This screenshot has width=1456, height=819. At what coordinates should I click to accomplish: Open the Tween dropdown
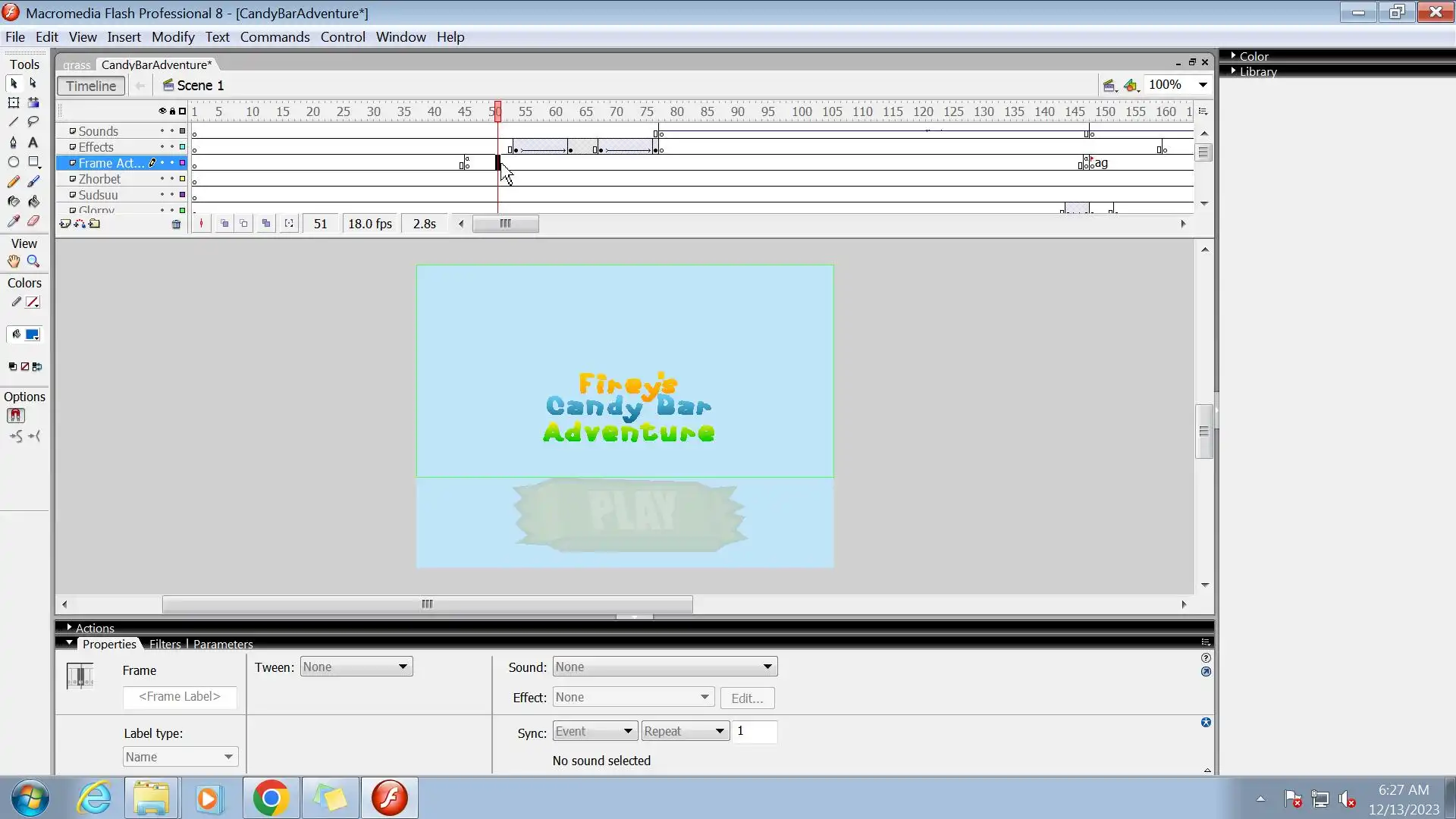click(356, 667)
